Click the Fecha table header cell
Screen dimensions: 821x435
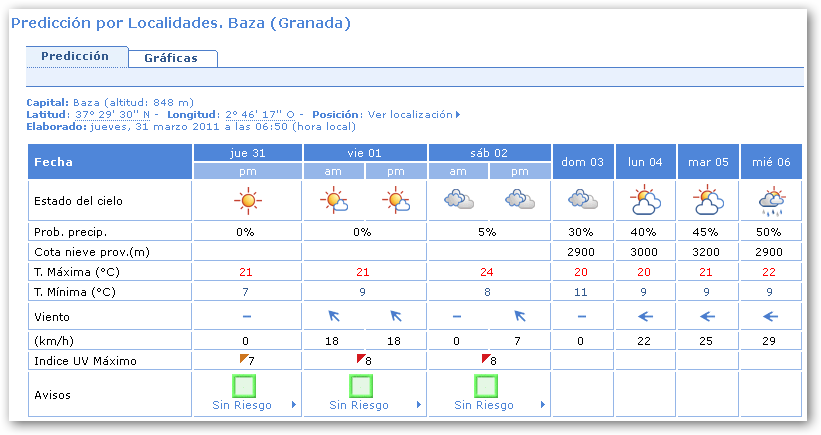(x=110, y=162)
